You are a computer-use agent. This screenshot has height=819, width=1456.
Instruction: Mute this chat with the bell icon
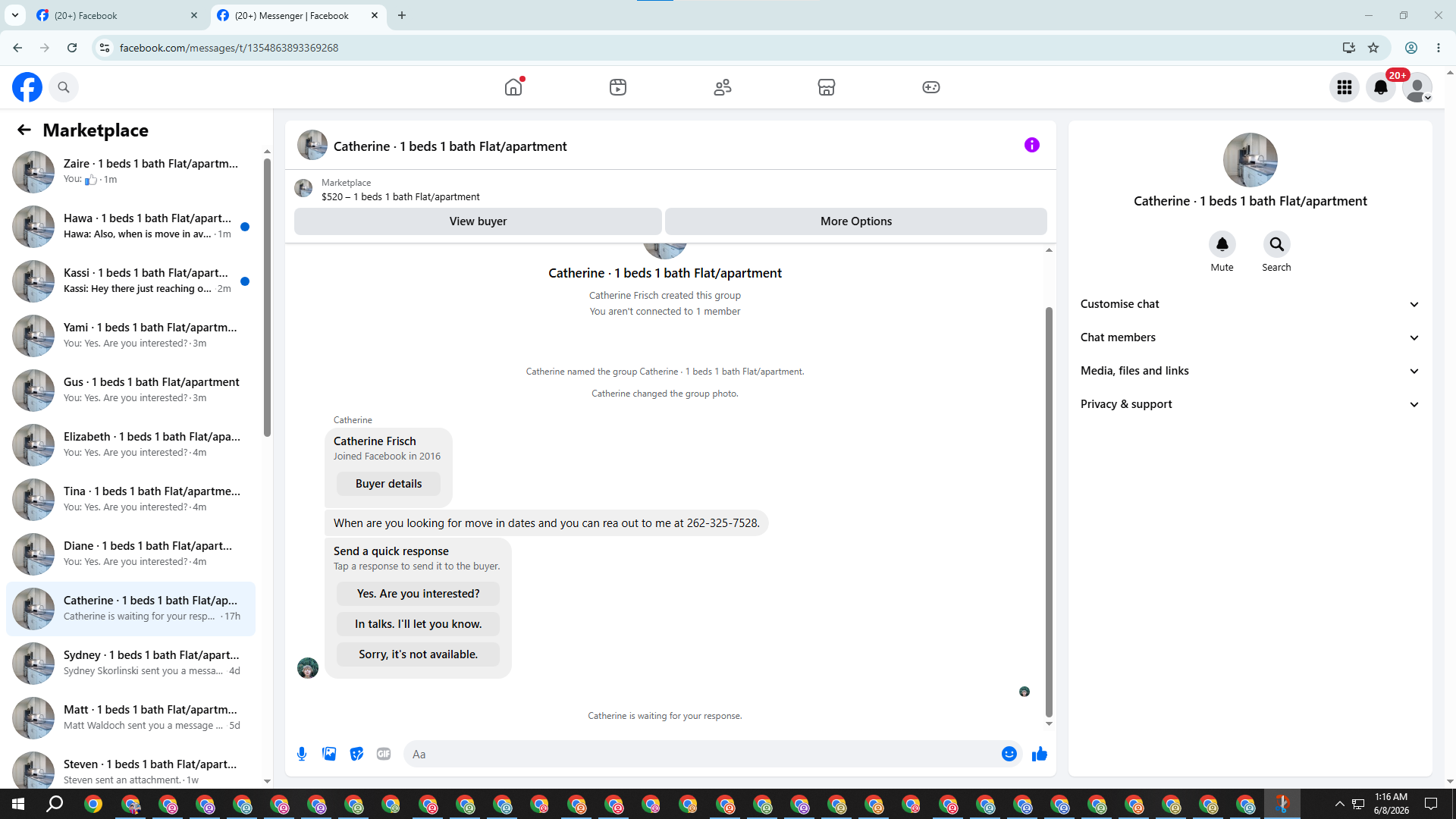(x=1222, y=244)
